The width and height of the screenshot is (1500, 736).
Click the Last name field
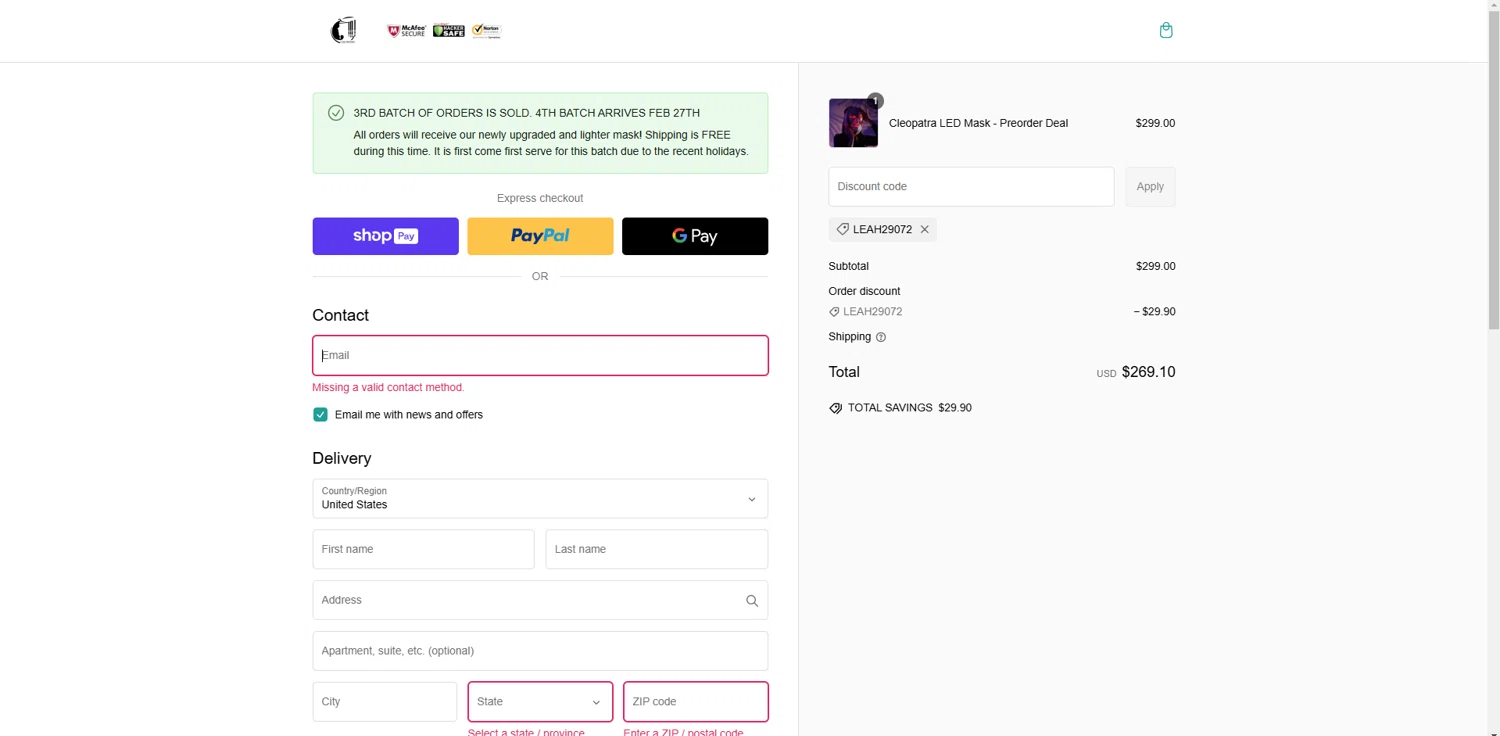tap(657, 549)
